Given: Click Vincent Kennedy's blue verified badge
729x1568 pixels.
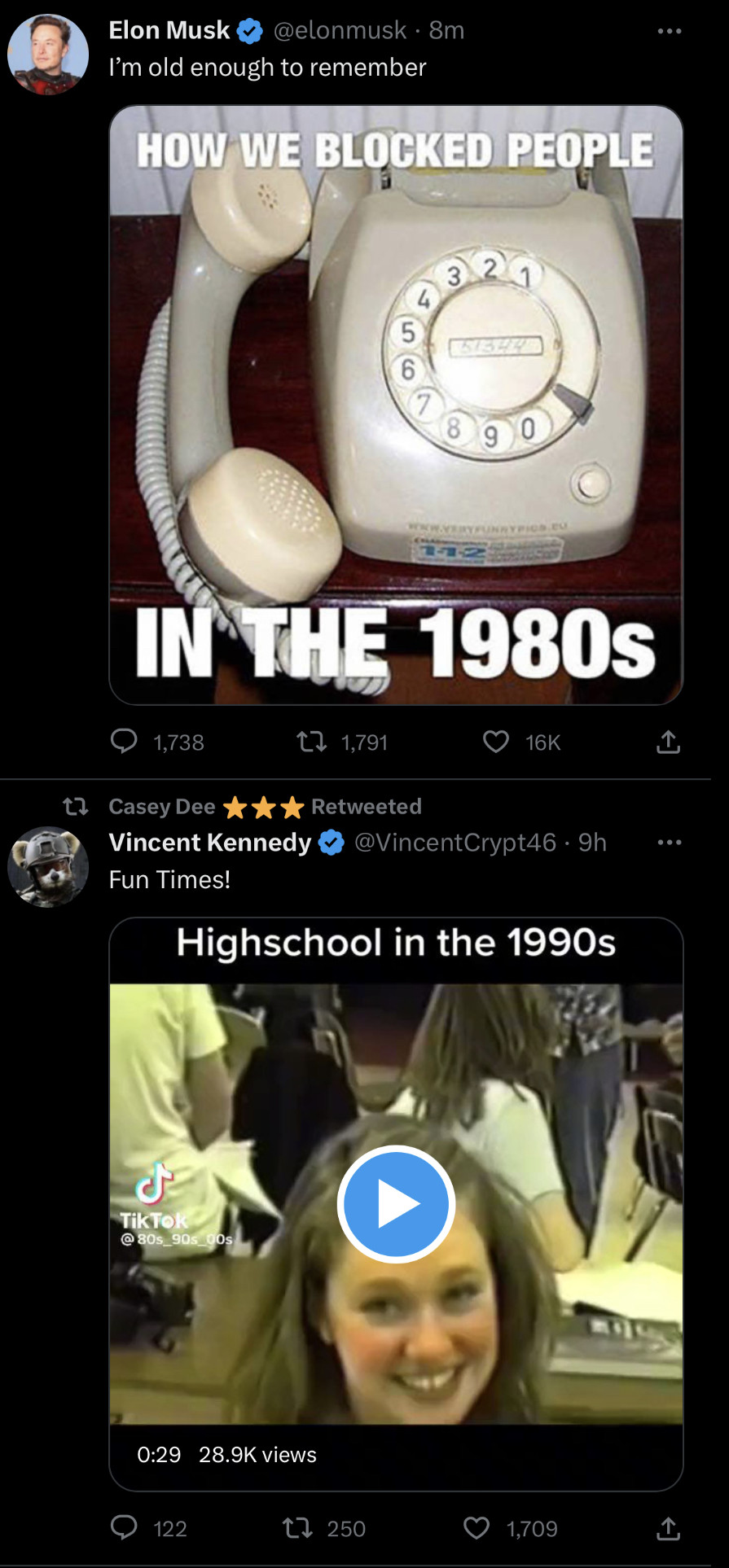Looking at the screenshot, I should coord(331,843).
